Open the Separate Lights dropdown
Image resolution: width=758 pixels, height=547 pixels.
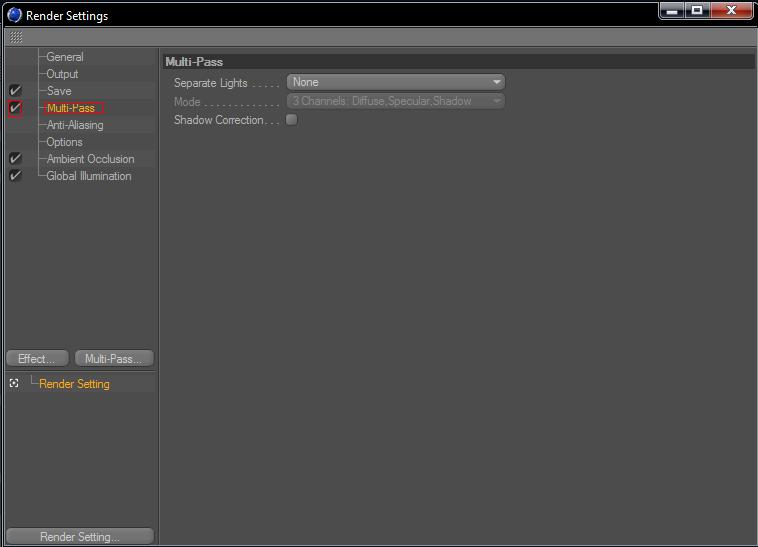point(396,82)
